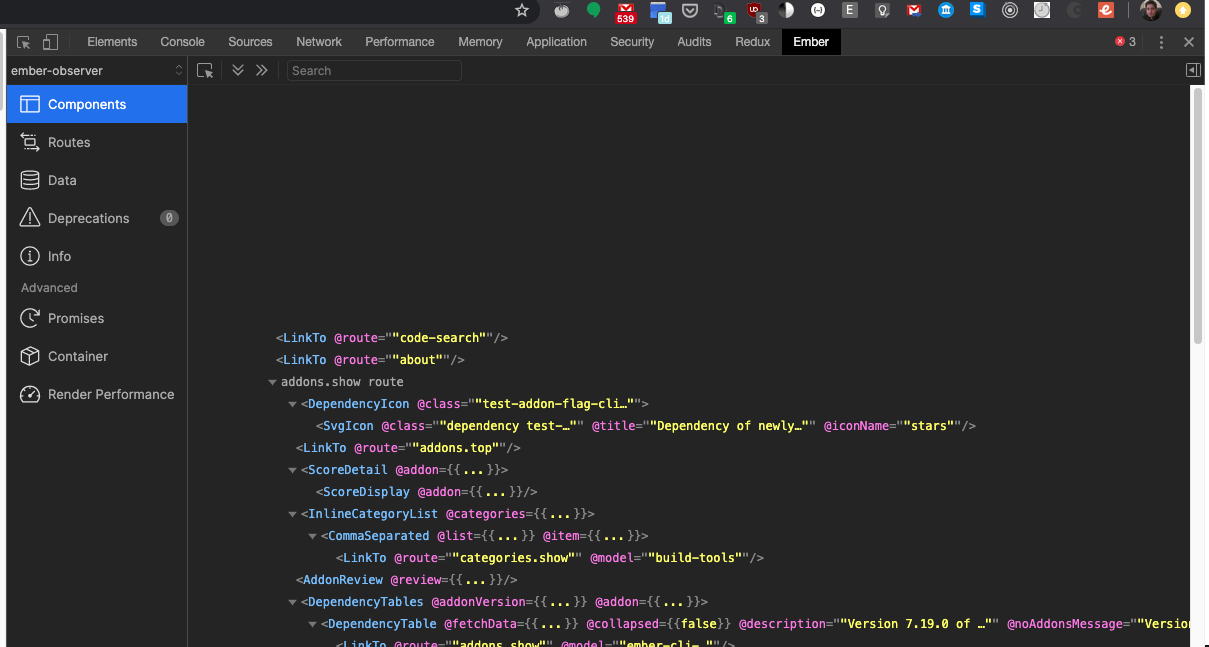Viewport: 1209px width, 647px height.
Task: Switch to the Network tab
Action: (x=319, y=42)
